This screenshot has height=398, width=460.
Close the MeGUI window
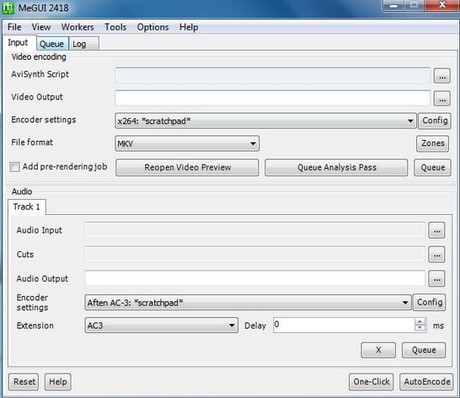point(442,5)
